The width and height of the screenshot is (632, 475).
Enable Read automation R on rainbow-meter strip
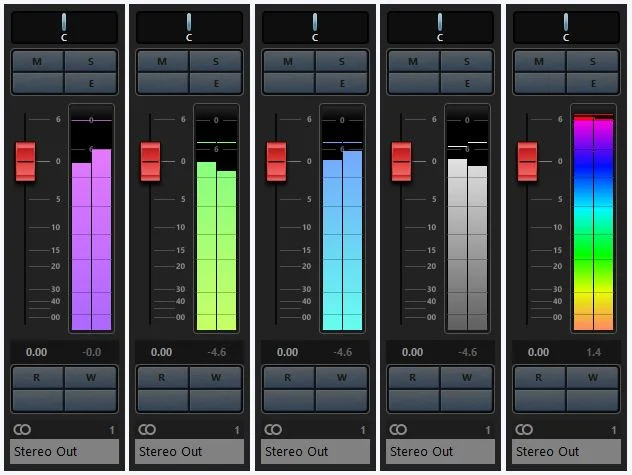pyautogui.click(x=540, y=378)
